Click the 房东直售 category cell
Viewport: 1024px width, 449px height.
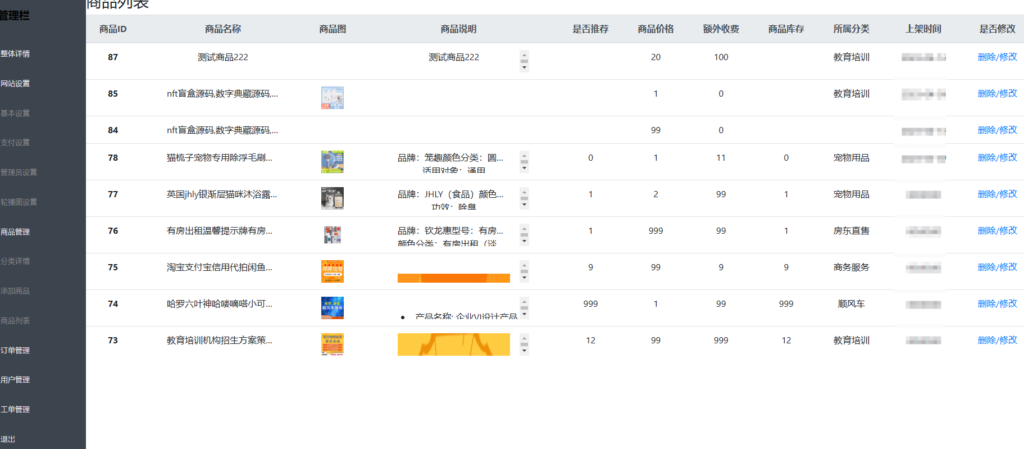pyautogui.click(x=852, y=230)
